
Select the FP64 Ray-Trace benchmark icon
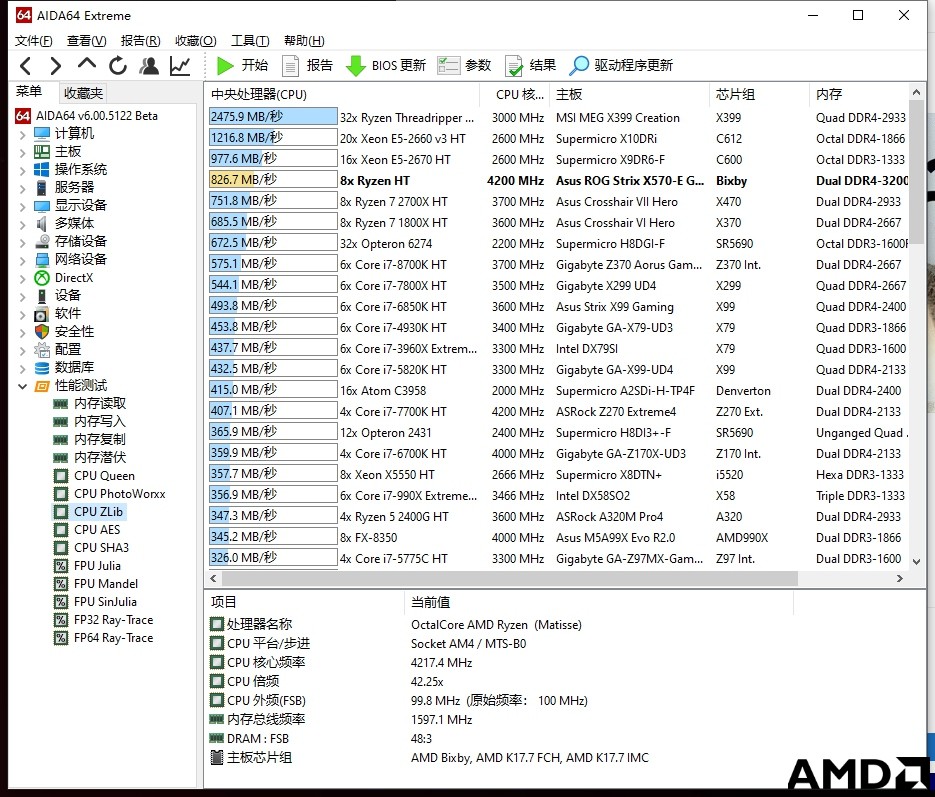(x=61, y=638)
